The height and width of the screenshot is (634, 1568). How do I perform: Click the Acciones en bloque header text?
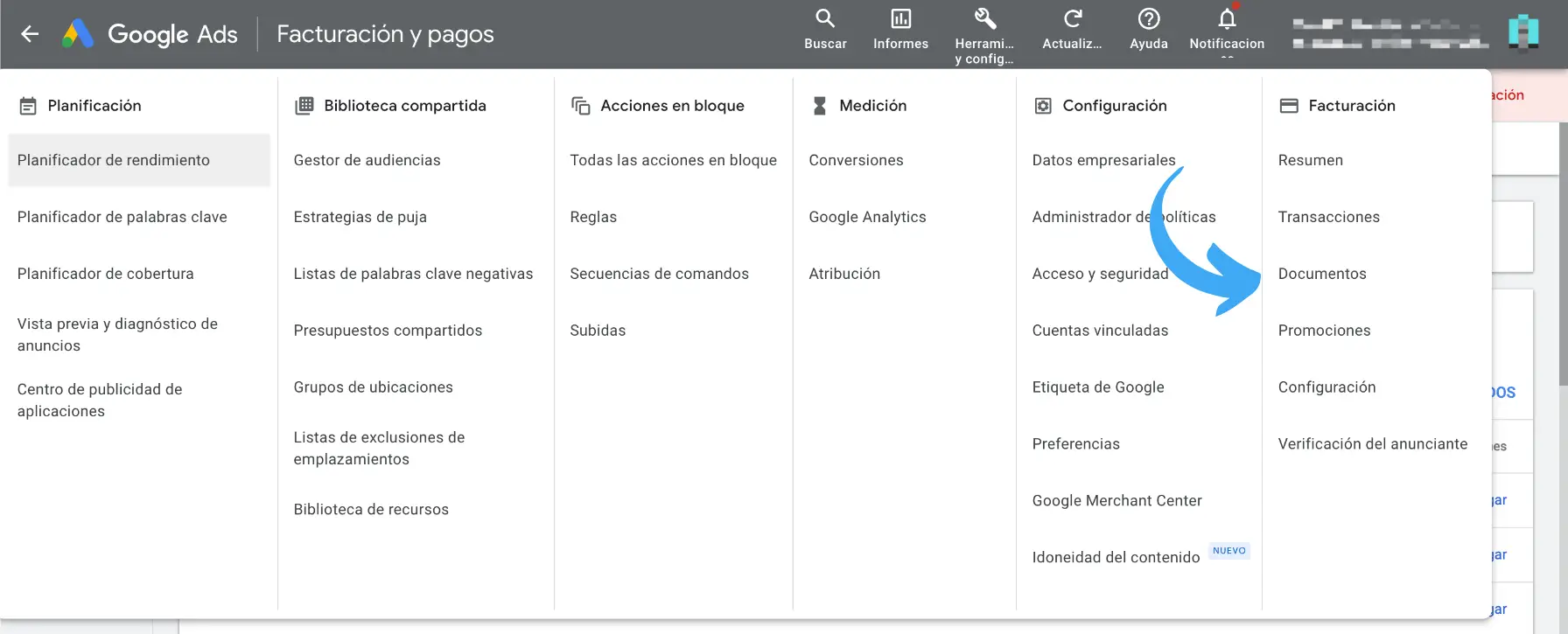point(672,106)
